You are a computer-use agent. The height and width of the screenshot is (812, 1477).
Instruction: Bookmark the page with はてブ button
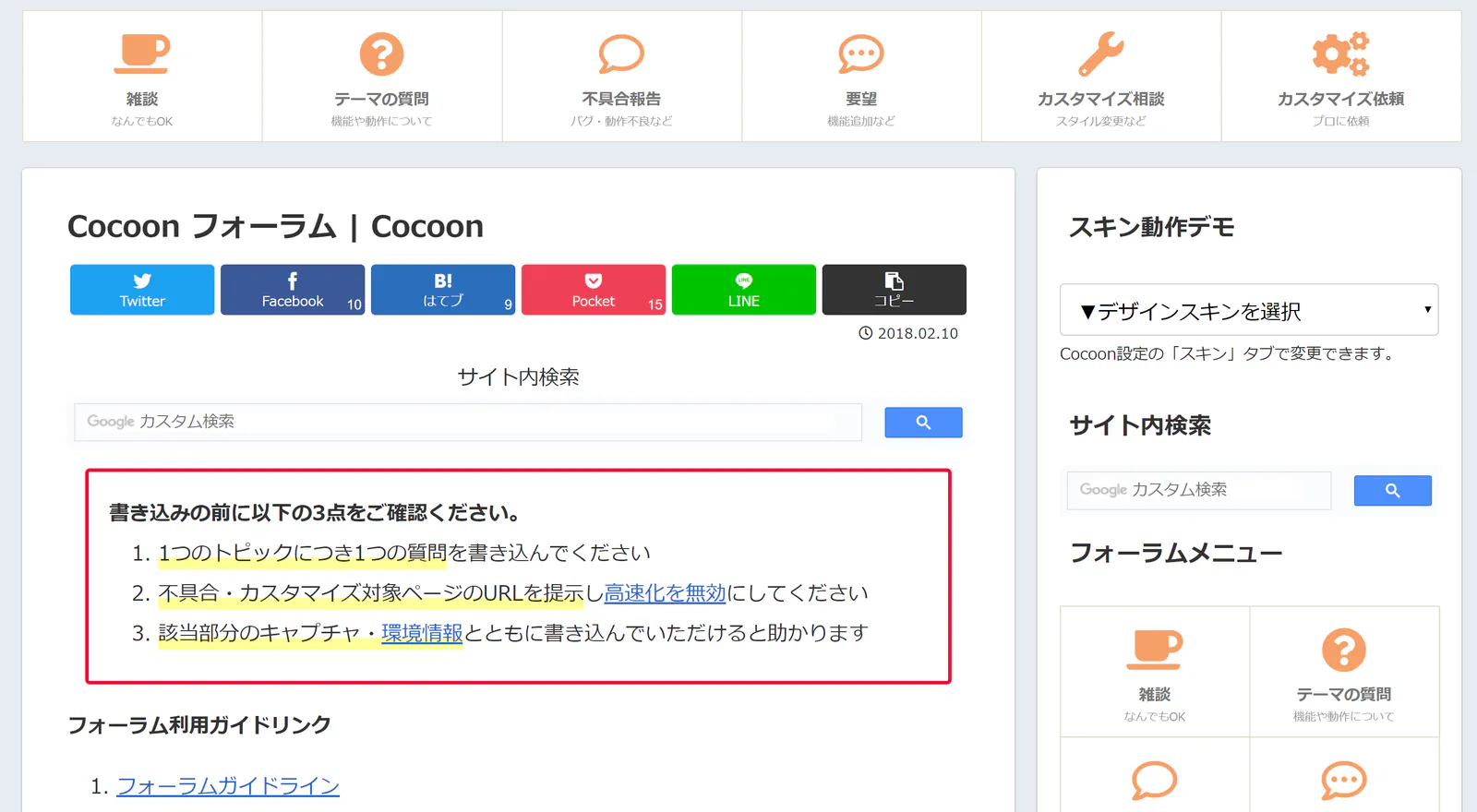coord(443,290)
